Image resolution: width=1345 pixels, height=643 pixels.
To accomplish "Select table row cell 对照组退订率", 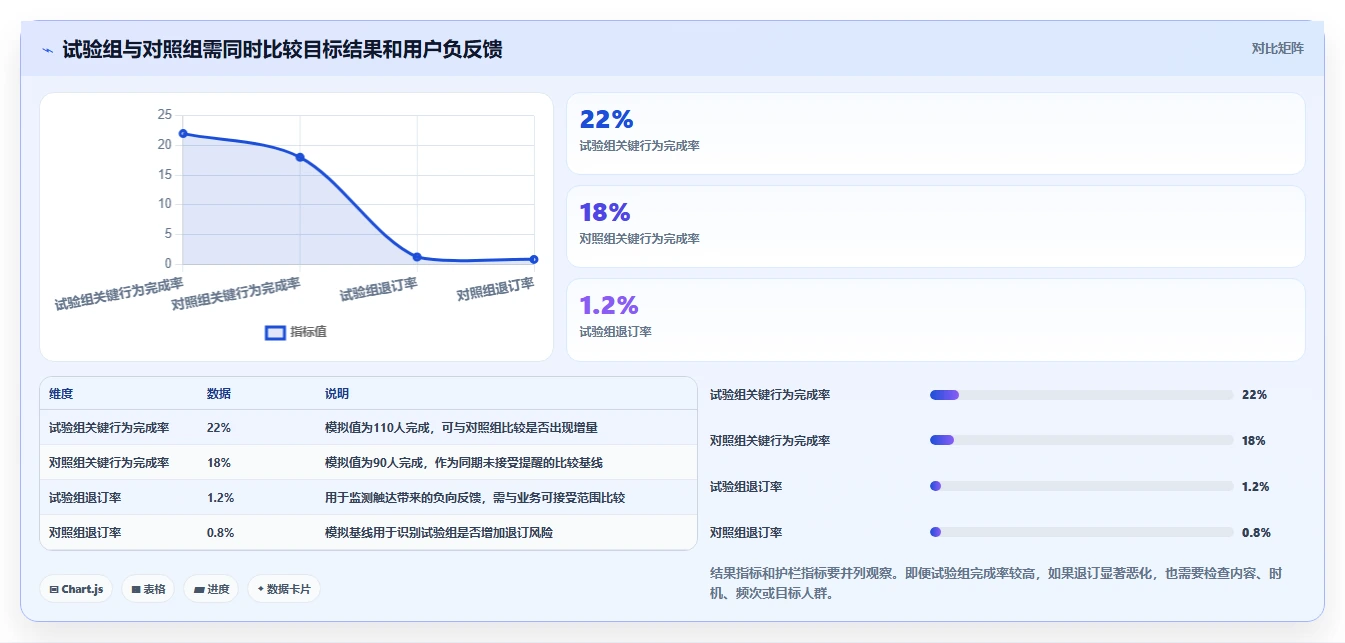I will coord(85,533).
